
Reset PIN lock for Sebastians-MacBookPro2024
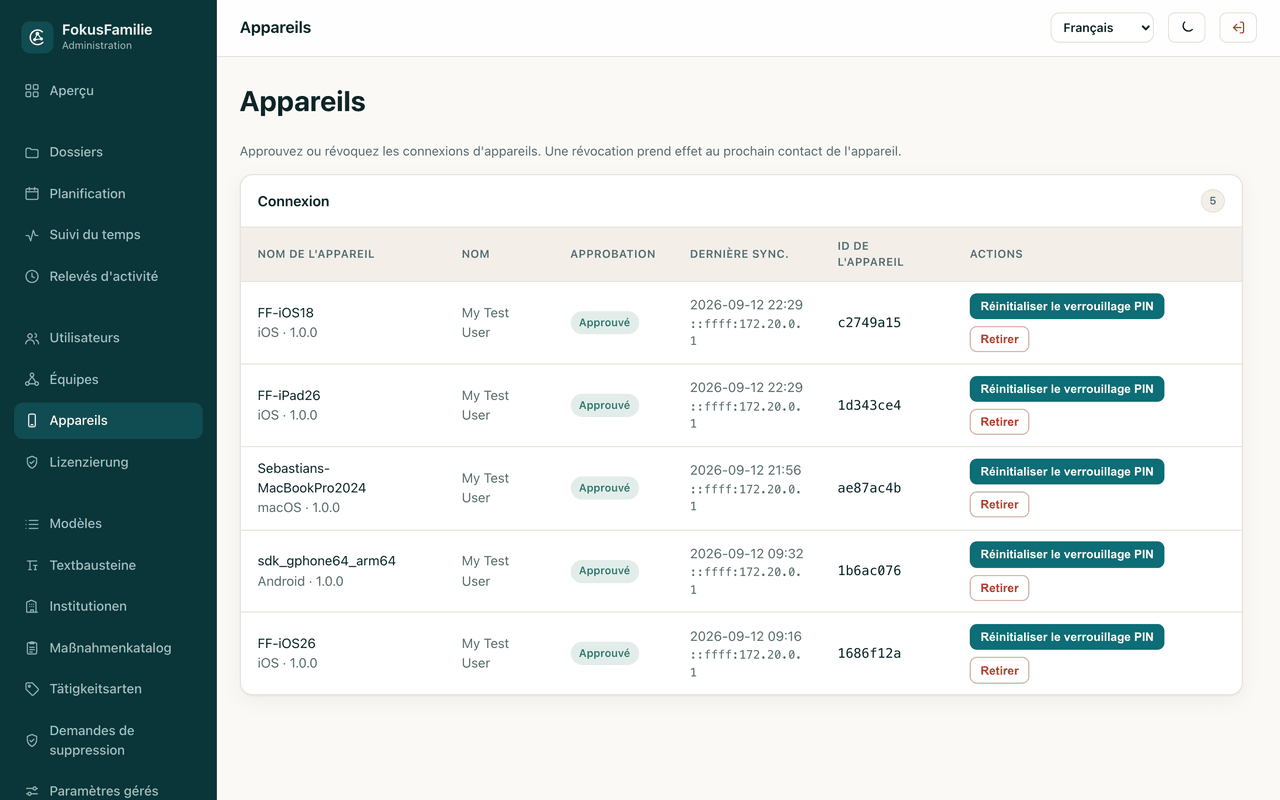tap(1067, 472)
